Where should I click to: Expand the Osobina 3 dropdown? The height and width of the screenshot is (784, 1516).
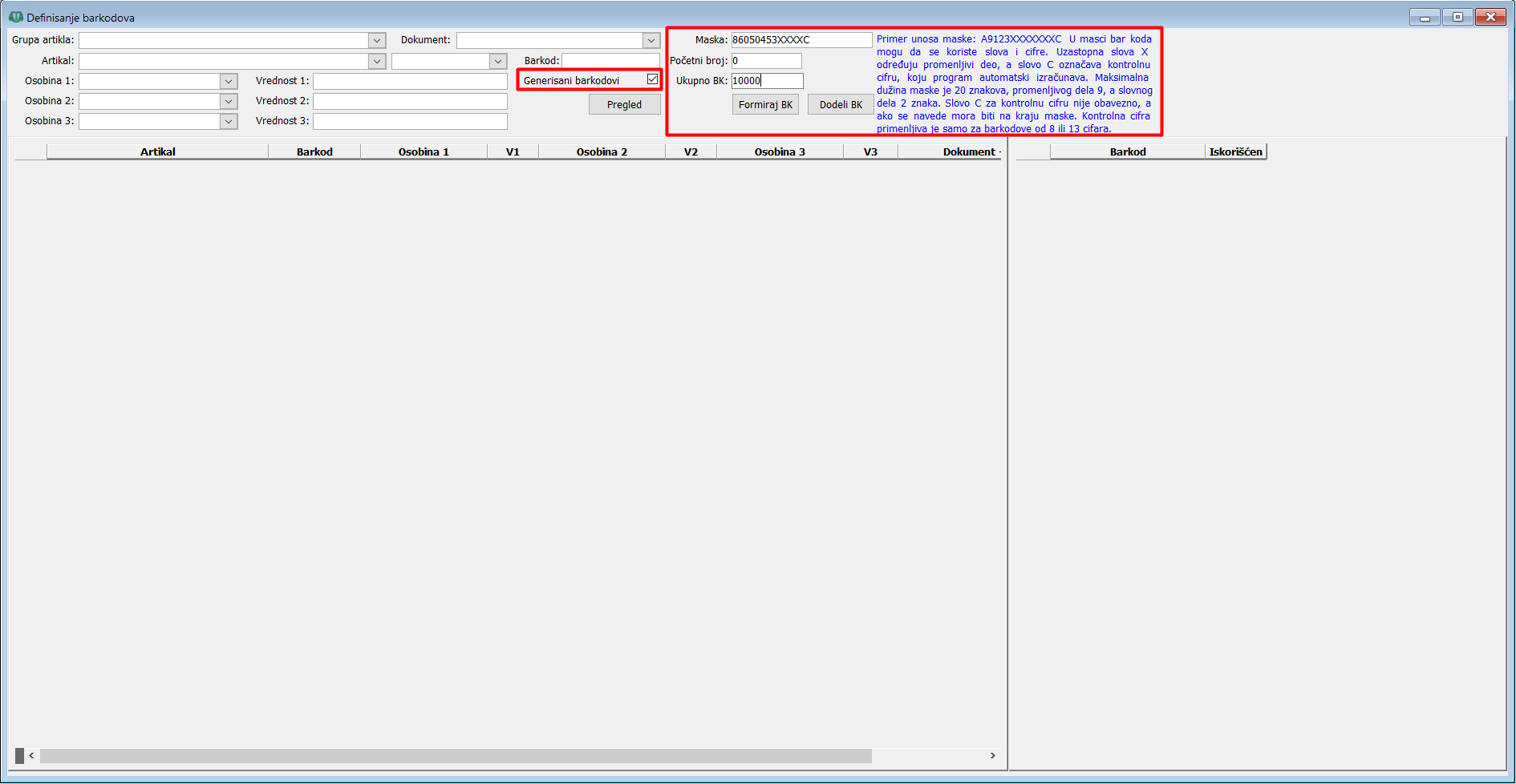pyautogui.click(x=229, y=121)
